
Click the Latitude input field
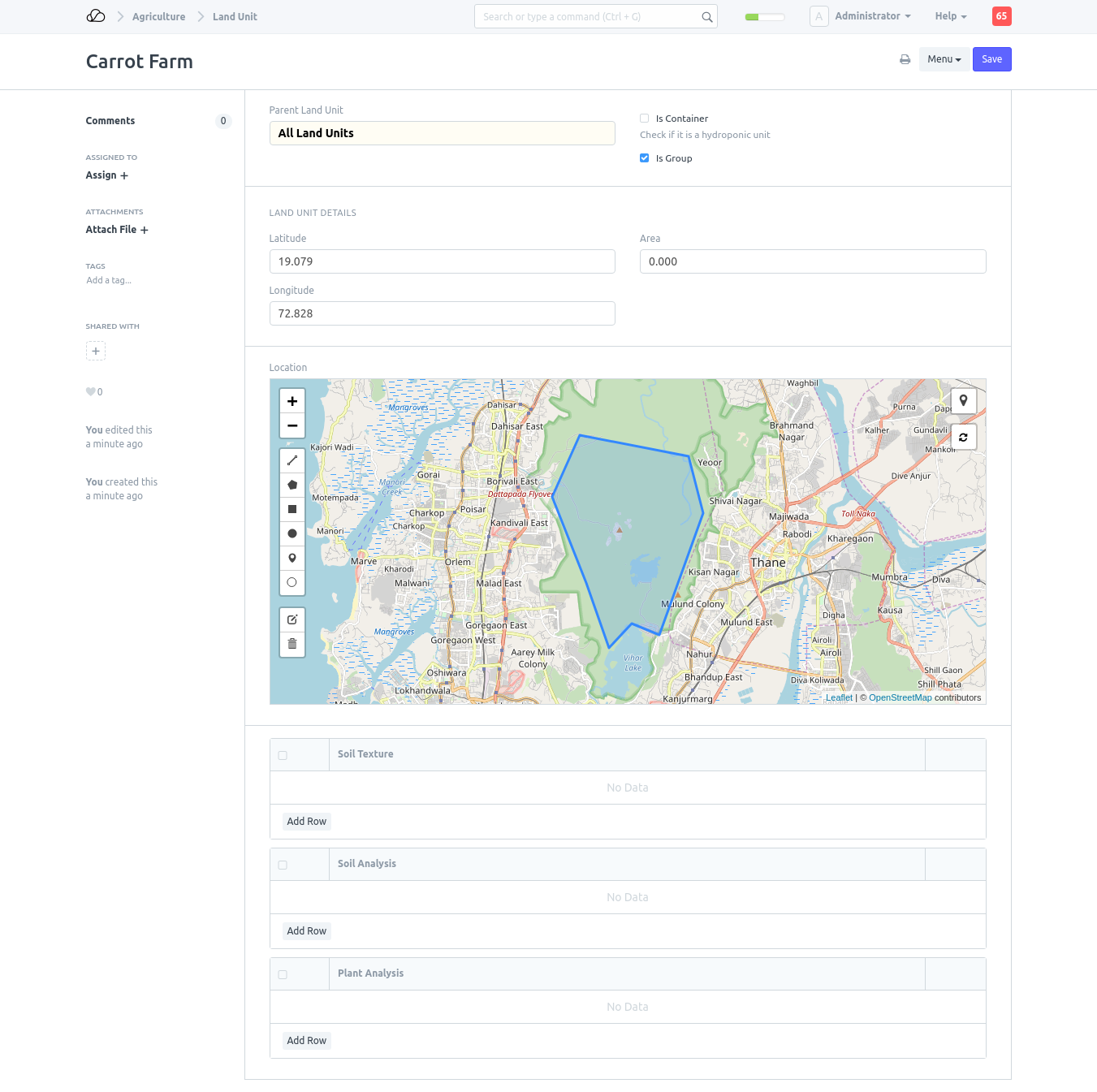442,261
